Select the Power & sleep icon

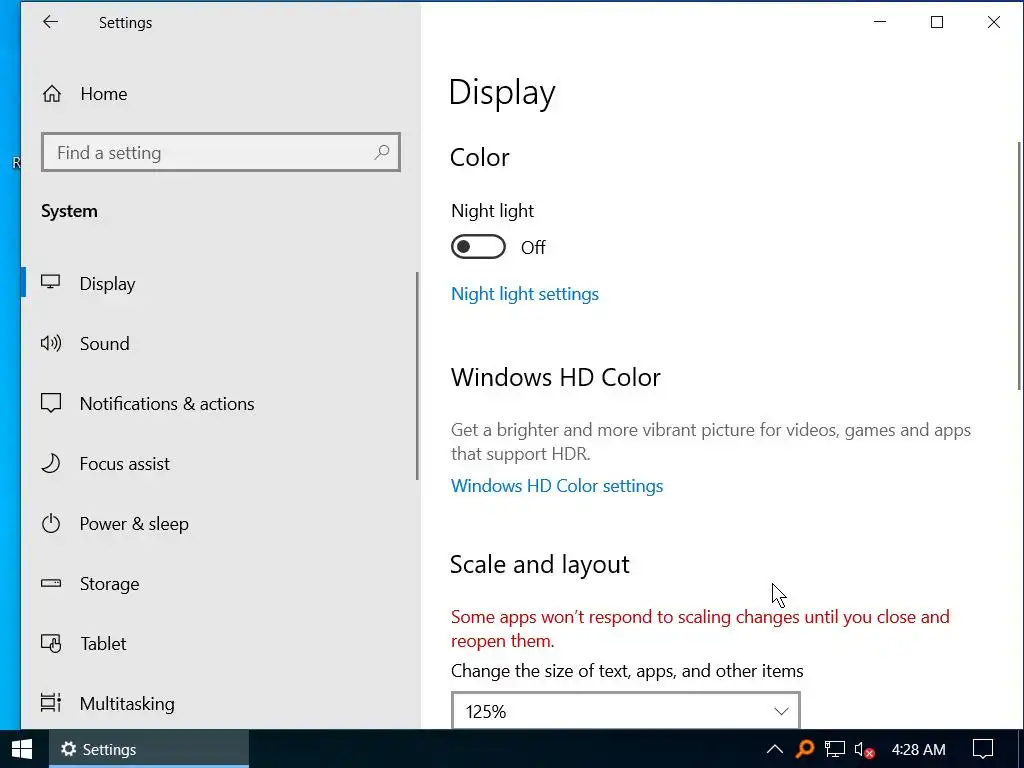[50, 523]
